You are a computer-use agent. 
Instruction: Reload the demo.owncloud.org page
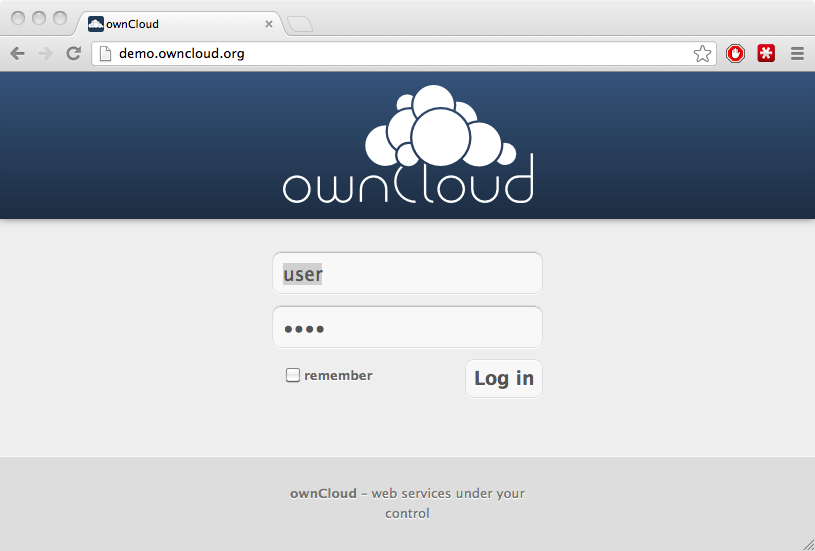[x=73, y=54]
